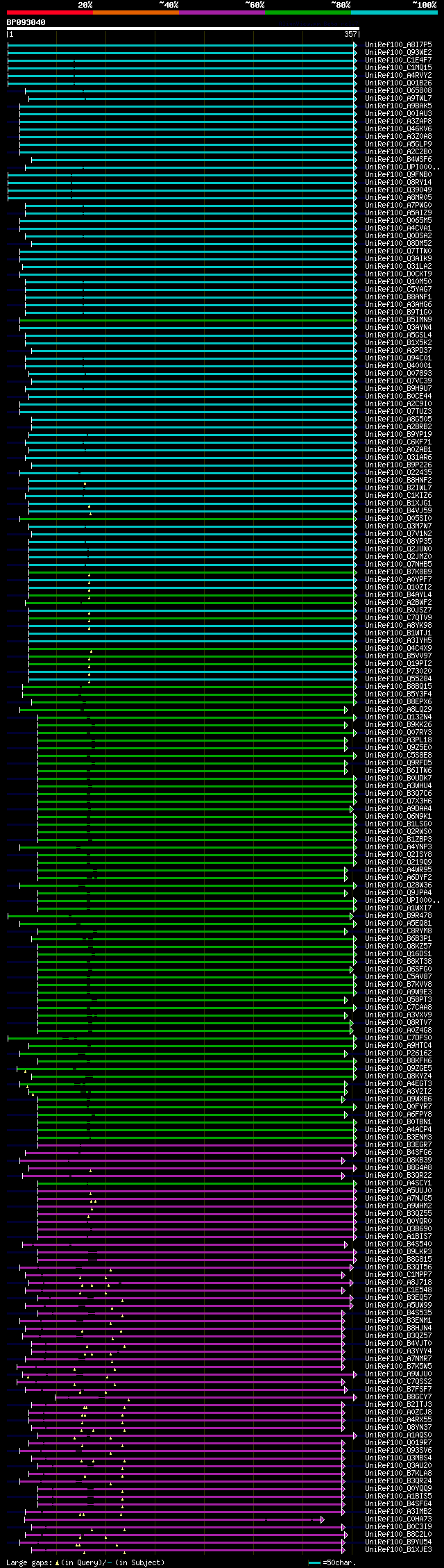Click the UniRef100_A9DAA4 label
The image size is (444, 1568).
(x=398, y=808)
